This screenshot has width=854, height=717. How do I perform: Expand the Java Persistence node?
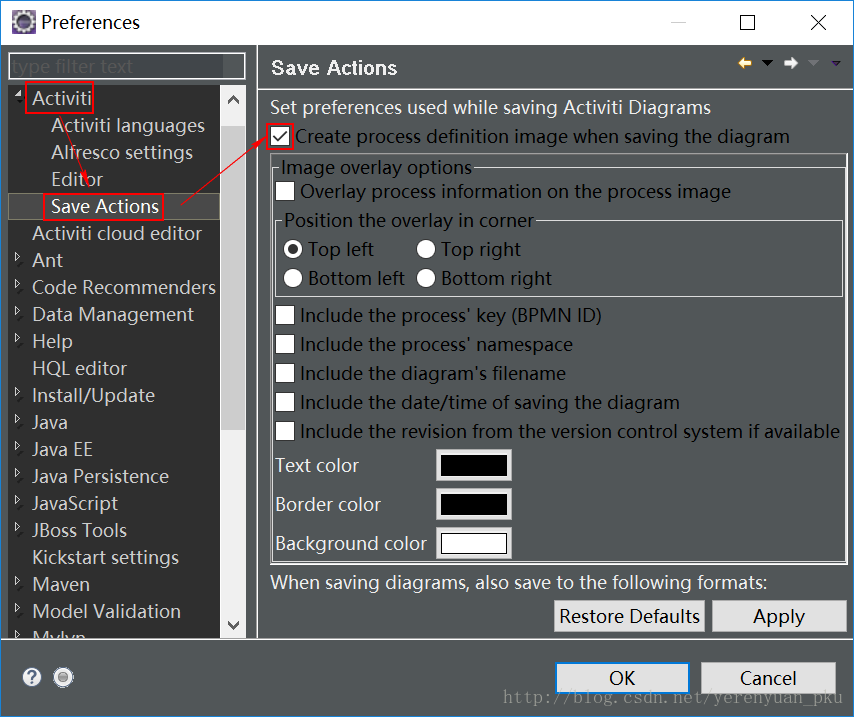click(18, 473)
